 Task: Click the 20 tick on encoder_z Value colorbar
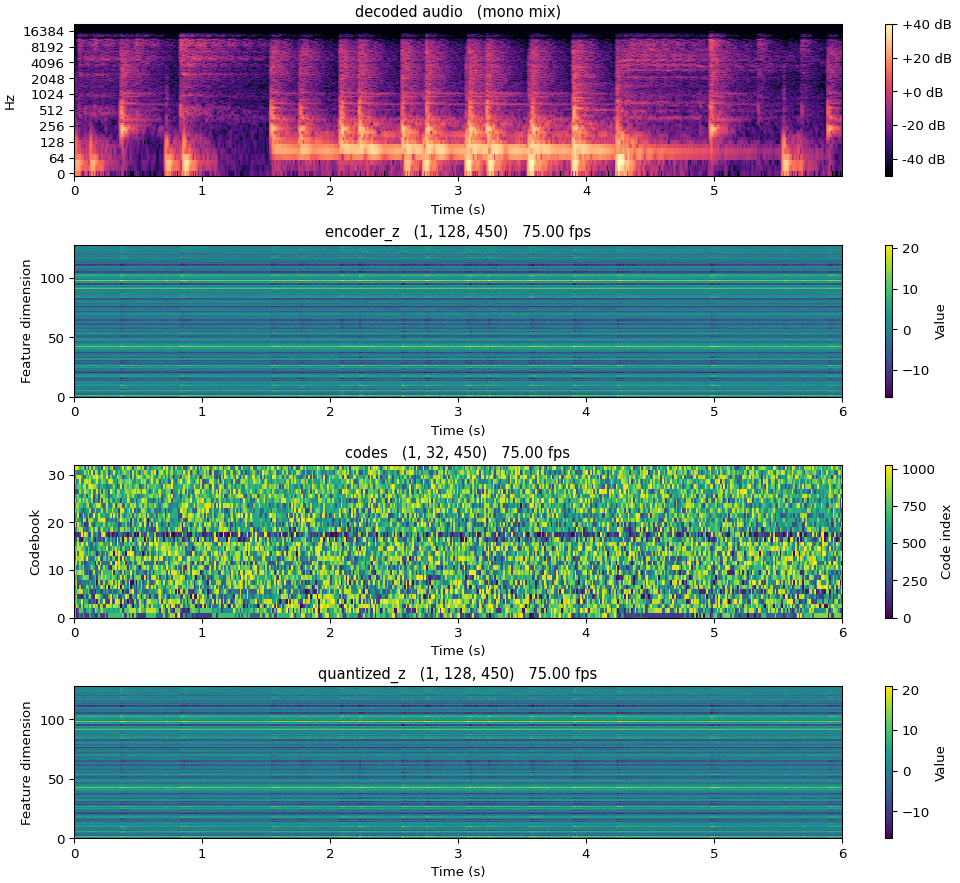point(910,249)
